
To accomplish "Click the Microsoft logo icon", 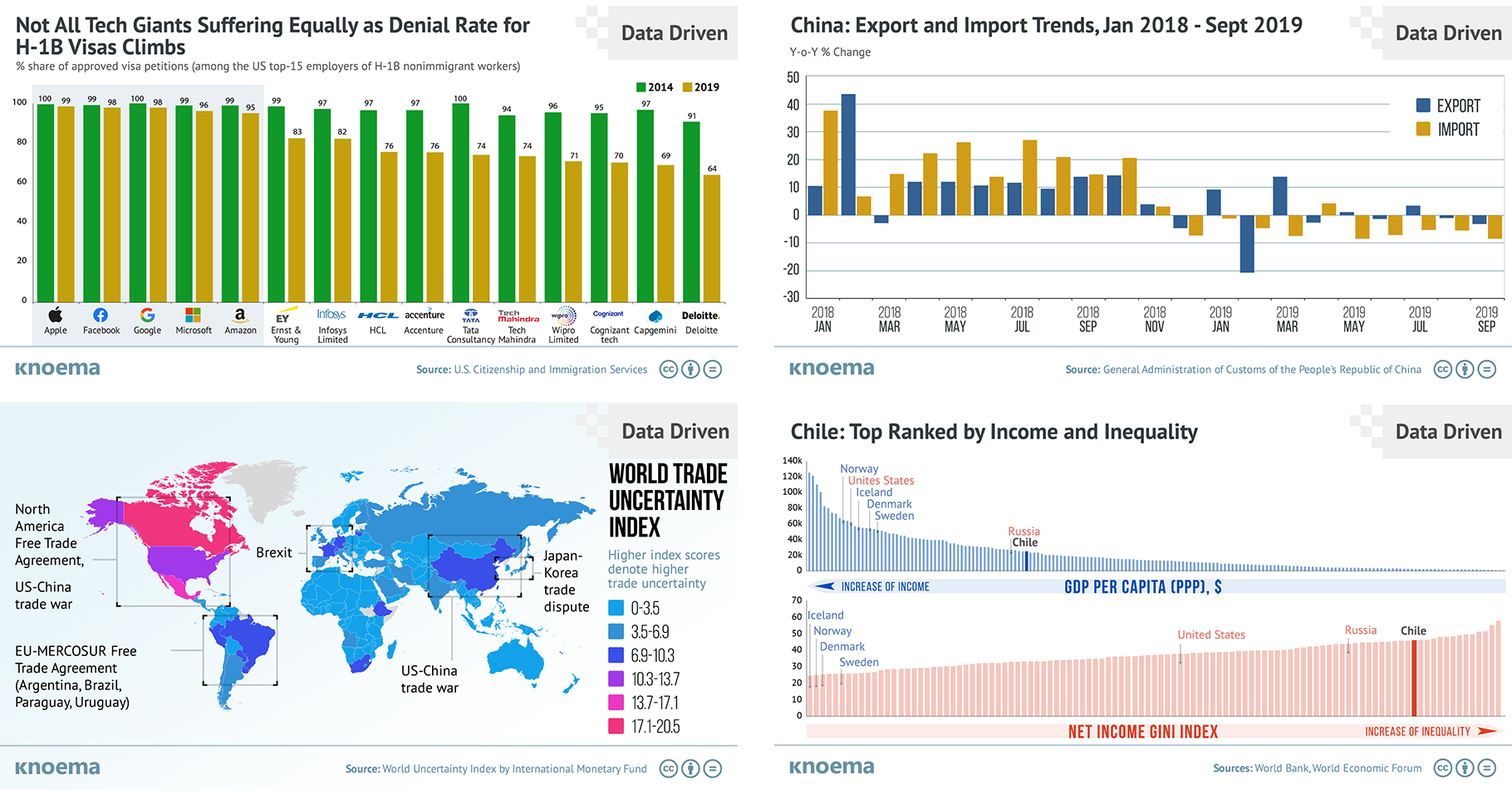I will [x=194, y=315].
